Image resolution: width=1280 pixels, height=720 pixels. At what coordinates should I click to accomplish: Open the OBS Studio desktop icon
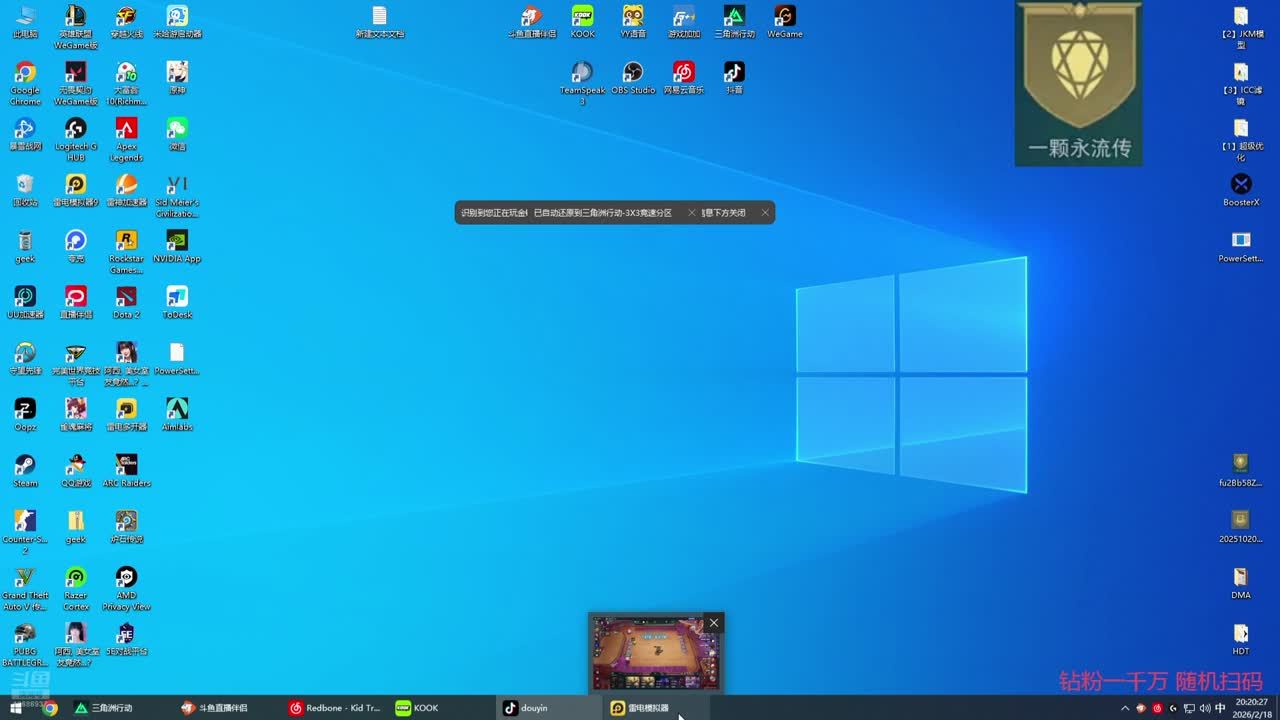coord(633,73)
